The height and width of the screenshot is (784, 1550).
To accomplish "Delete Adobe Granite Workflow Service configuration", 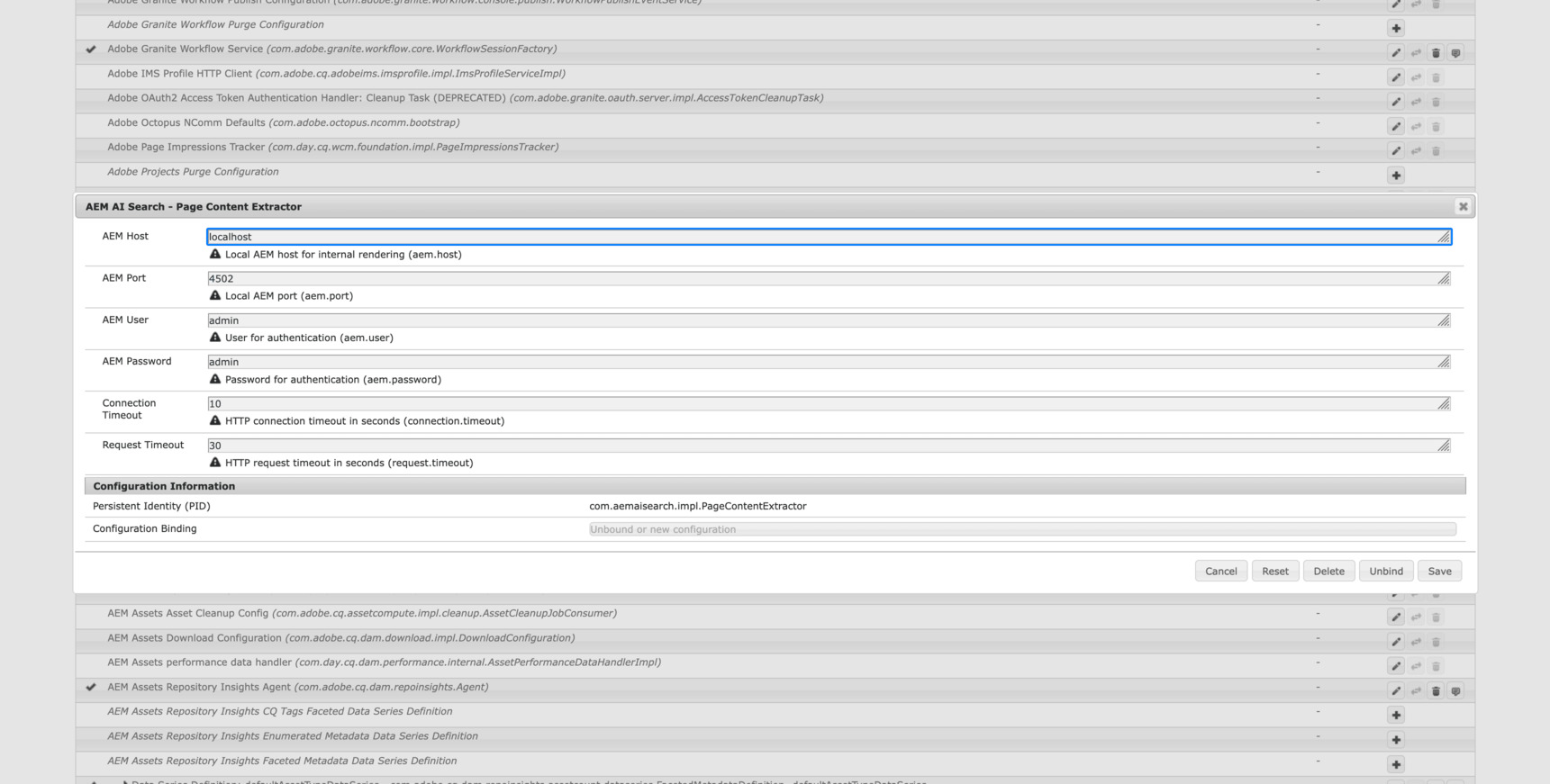I will click(x=1436, y=53).
